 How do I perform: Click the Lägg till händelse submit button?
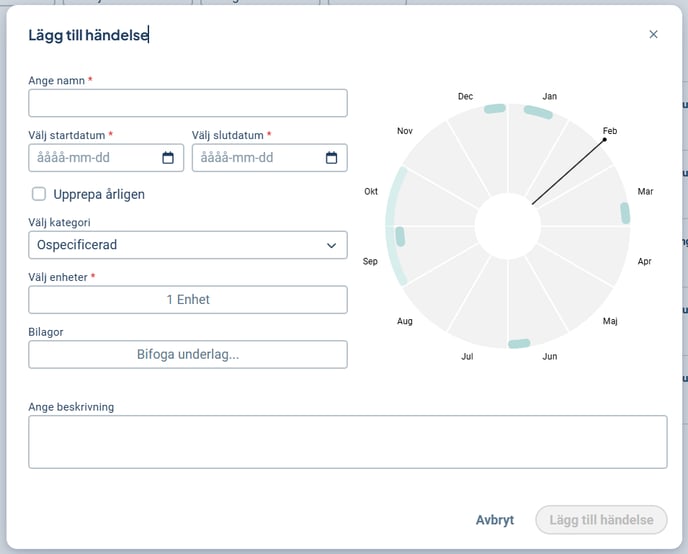click(x=600, y=520)
